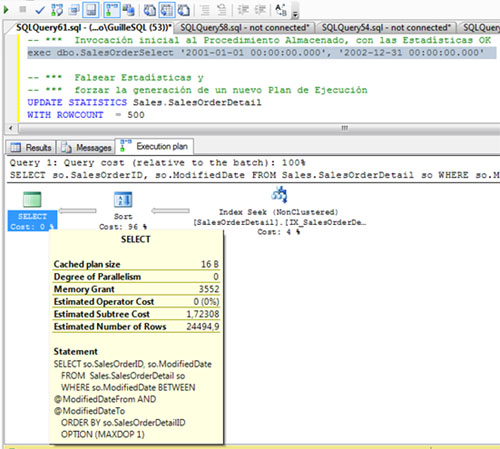Viewport: 500px width, 449px height.
Task: Click the 'Degree of Parallelism' tooltip row
Action: 136,277
